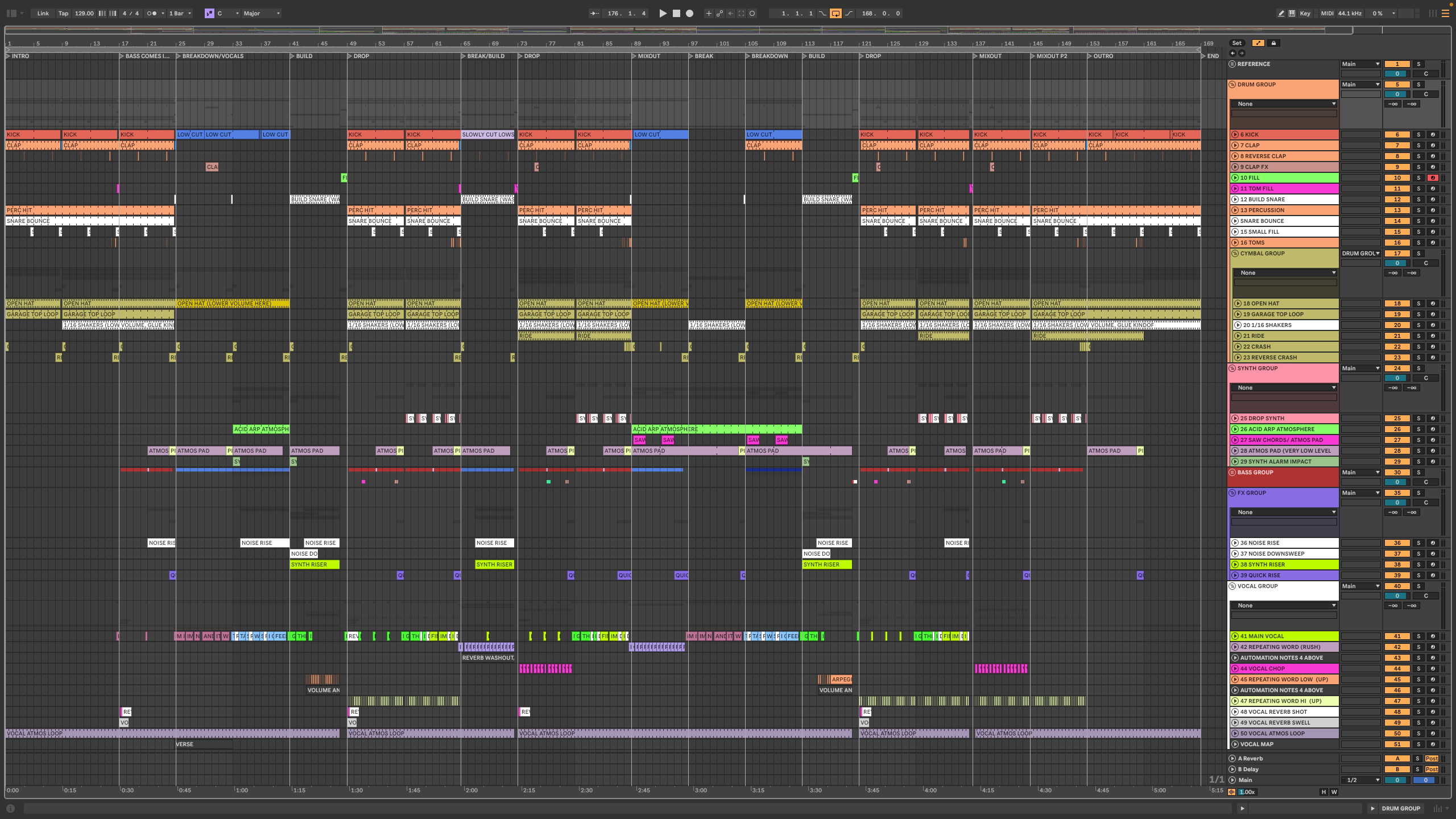Click the Link button

[x=43, y=13]
